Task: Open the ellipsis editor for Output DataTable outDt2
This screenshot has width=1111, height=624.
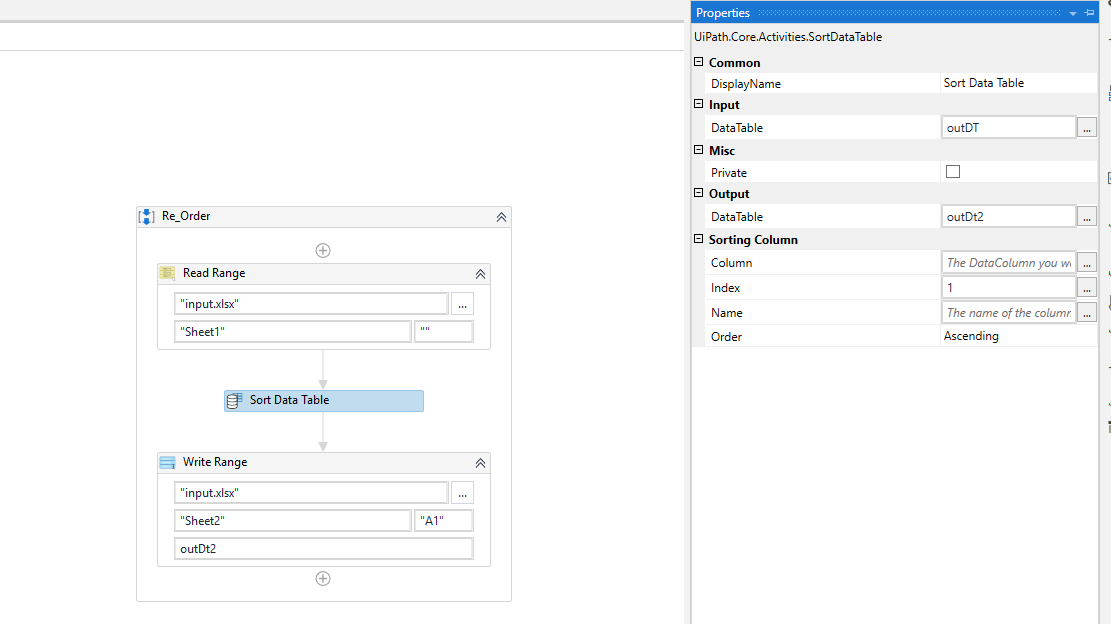Action: [1086, 215]
